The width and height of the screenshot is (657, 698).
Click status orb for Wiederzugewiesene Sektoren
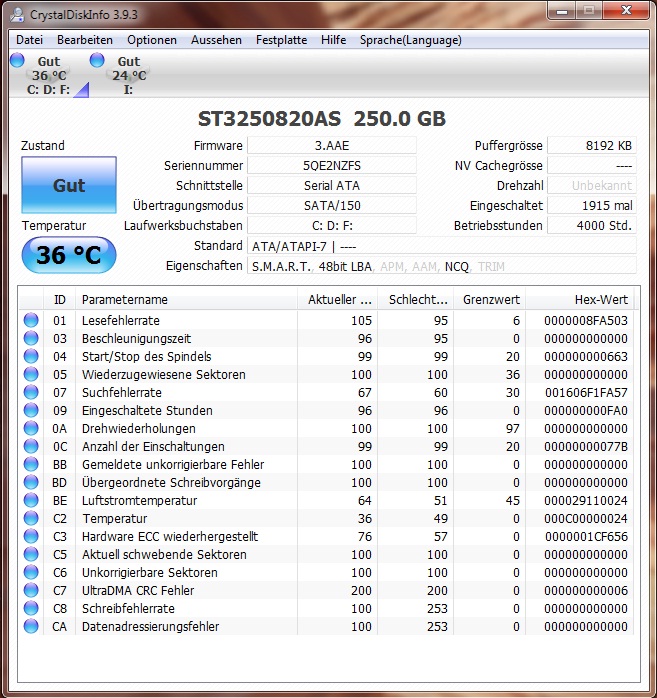coord(31,374)
